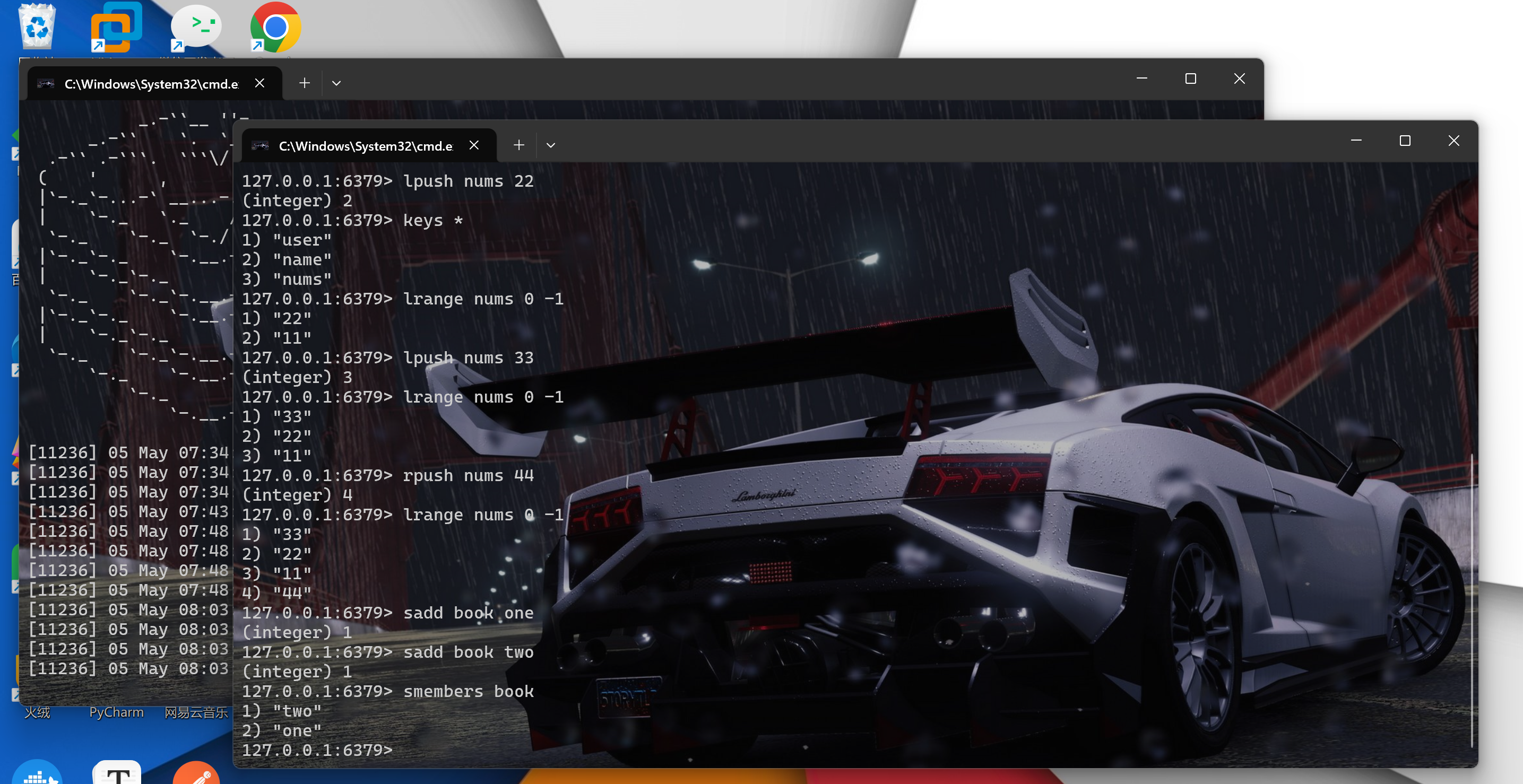Maximize the front terminal window

tap(1405, 141)
